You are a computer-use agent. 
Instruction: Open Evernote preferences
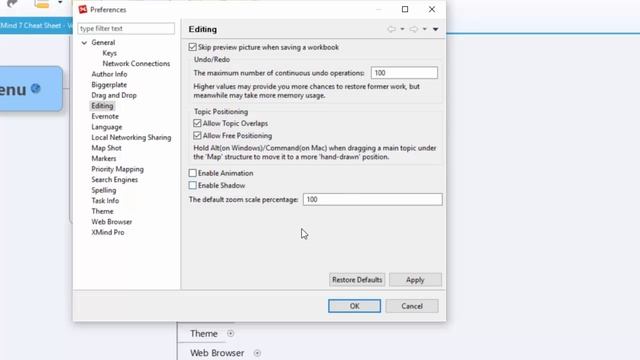tap(105, 116)
